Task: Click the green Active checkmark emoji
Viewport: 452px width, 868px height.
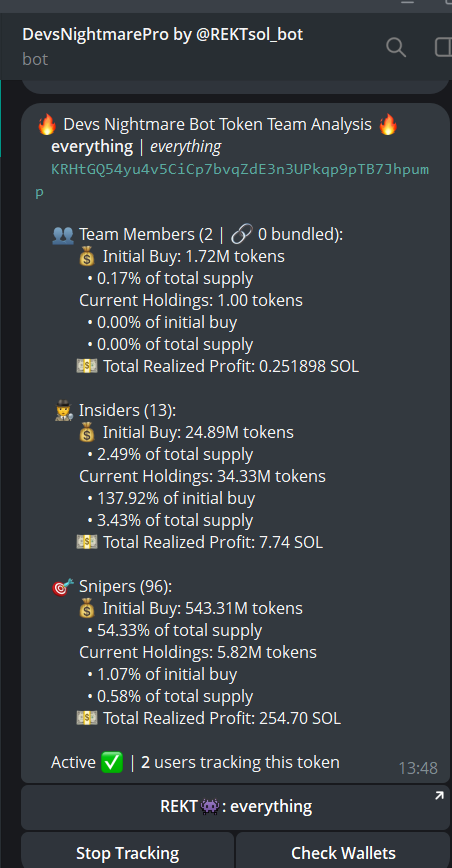Action: coord(112,763)
